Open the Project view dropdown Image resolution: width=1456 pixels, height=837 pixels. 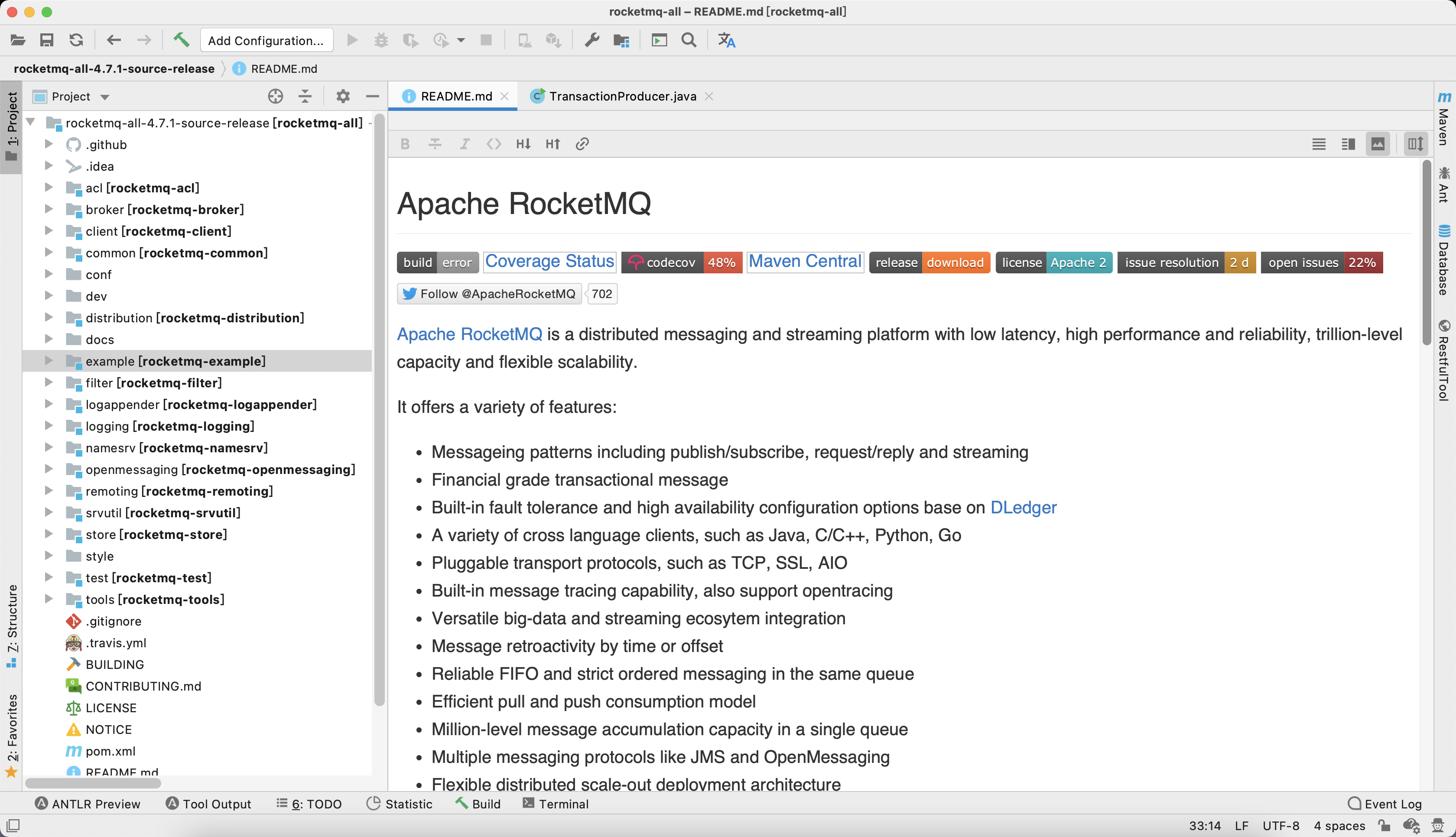click(105, 97)
